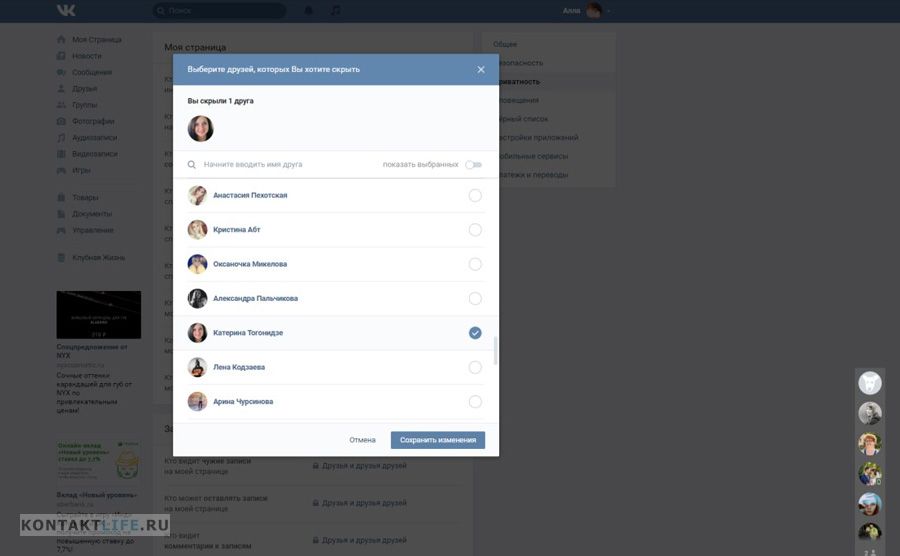900x556 pixels.
Task: Select the circle for Лена Кодзаева
Action: coord(475,367)
